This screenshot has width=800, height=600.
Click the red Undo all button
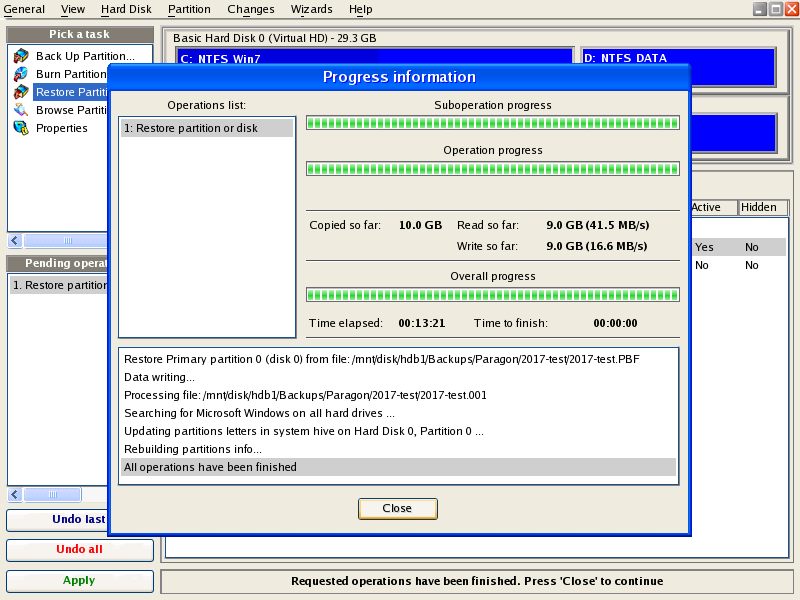point(79,550)
